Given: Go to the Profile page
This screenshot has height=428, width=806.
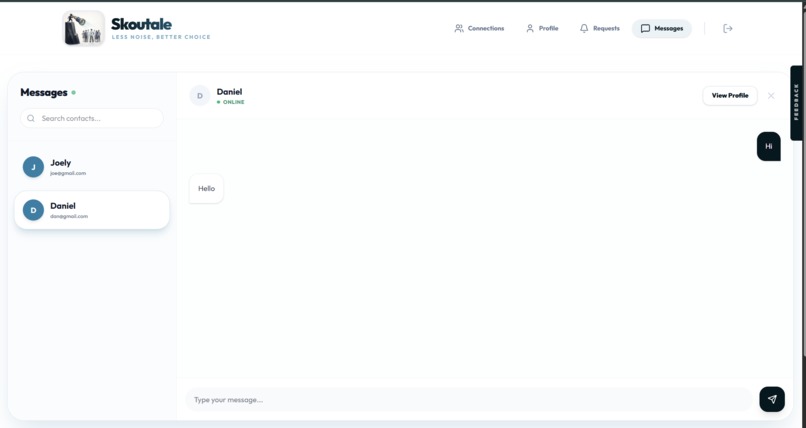Looking at the screenshot, I should [542, 28].
